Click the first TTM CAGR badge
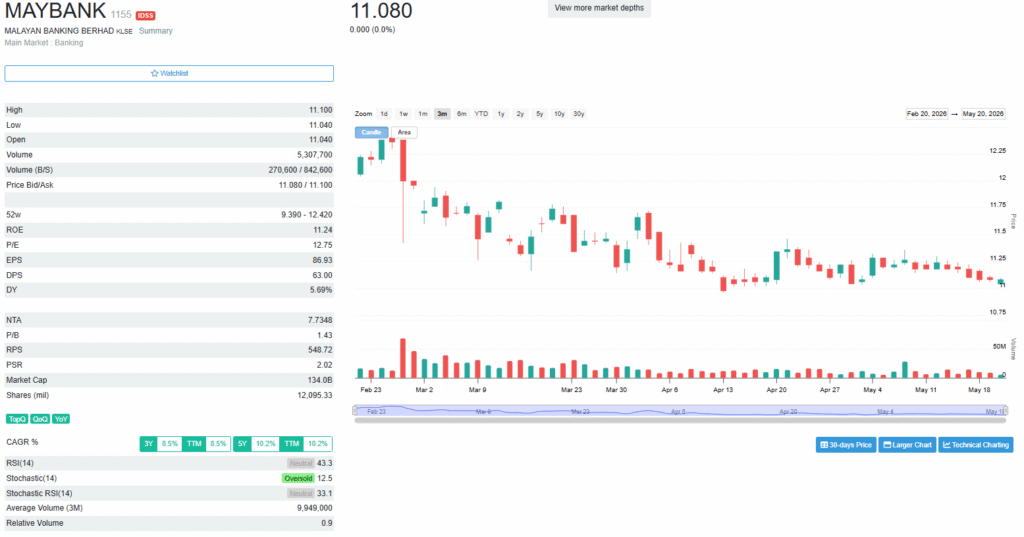The height and width of the screenshot is (537, 1024). point(194,444)
